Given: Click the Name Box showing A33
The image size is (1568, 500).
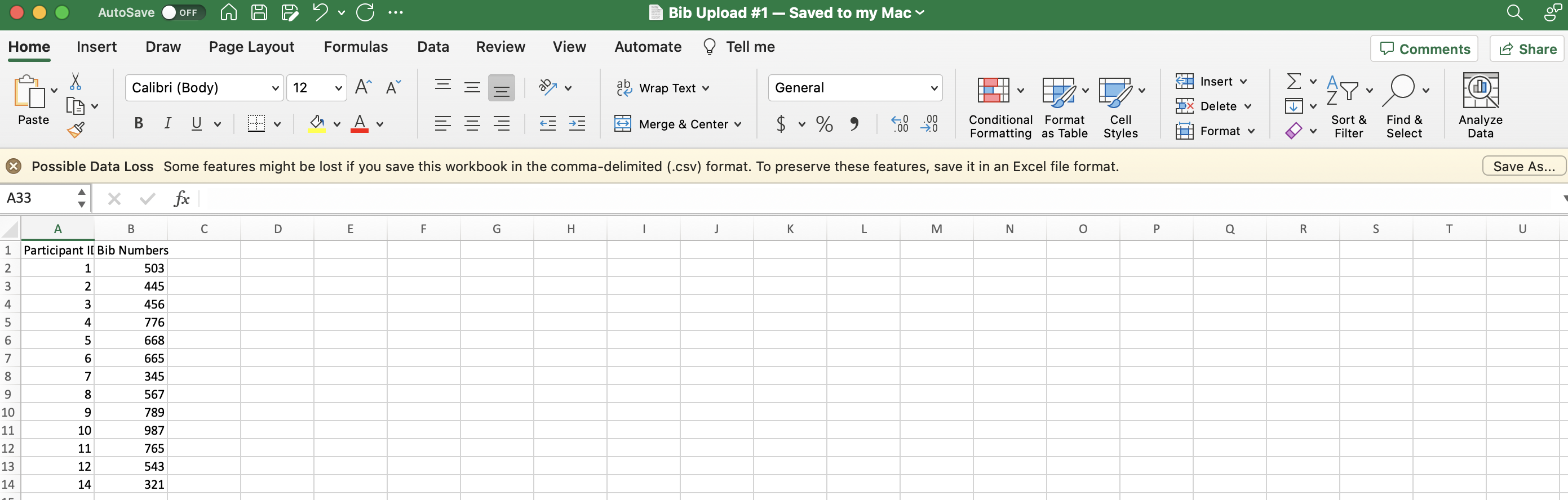Looking at the screenshot, I should pos(38,198).
